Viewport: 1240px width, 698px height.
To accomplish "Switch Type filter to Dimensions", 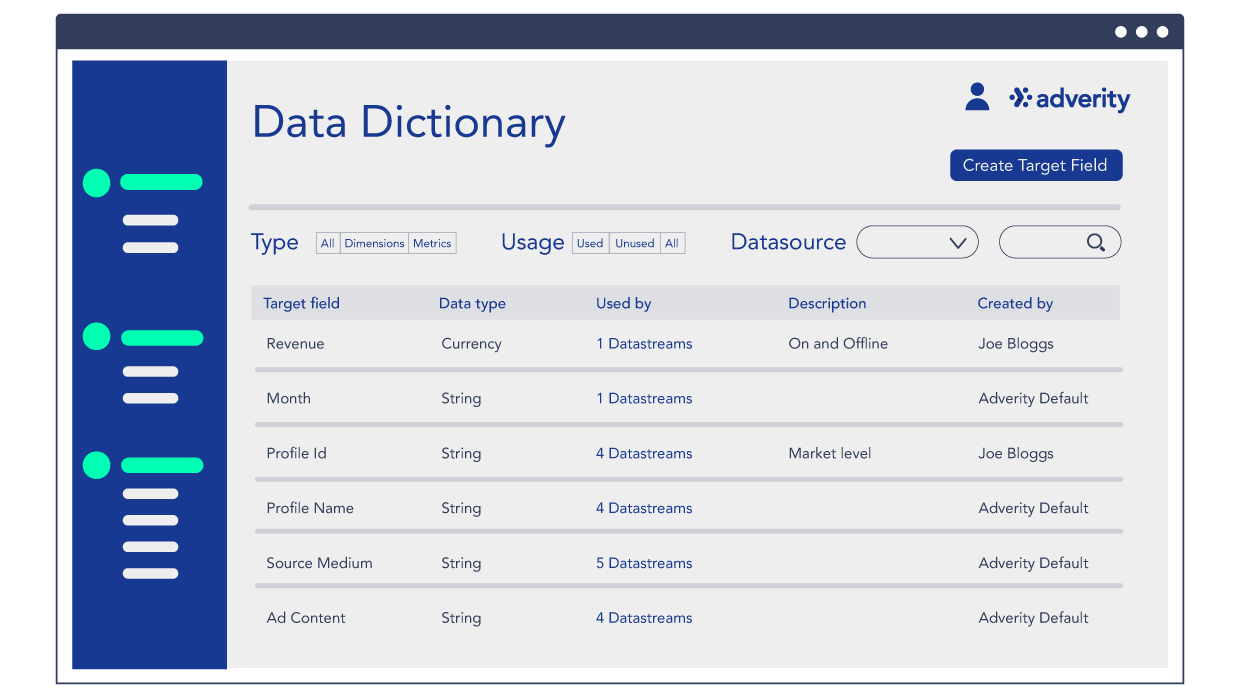I will pos(375,242).
